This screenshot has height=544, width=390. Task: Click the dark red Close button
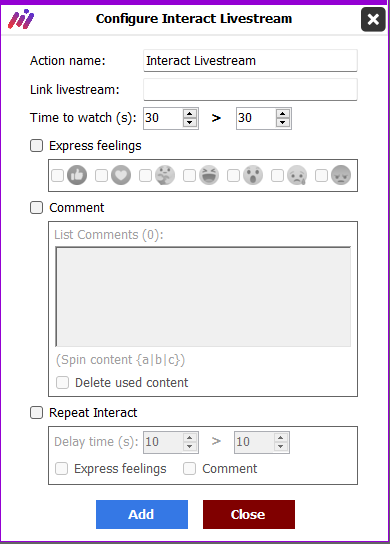point(249,515)
